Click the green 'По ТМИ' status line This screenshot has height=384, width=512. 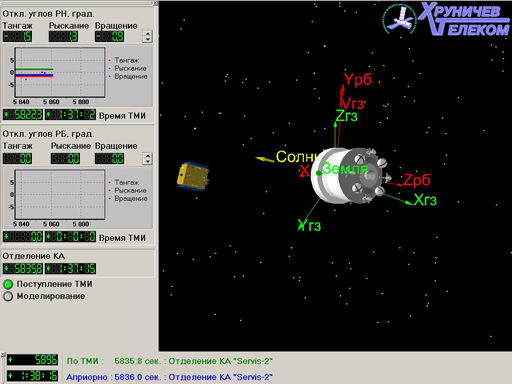(170, 361)
